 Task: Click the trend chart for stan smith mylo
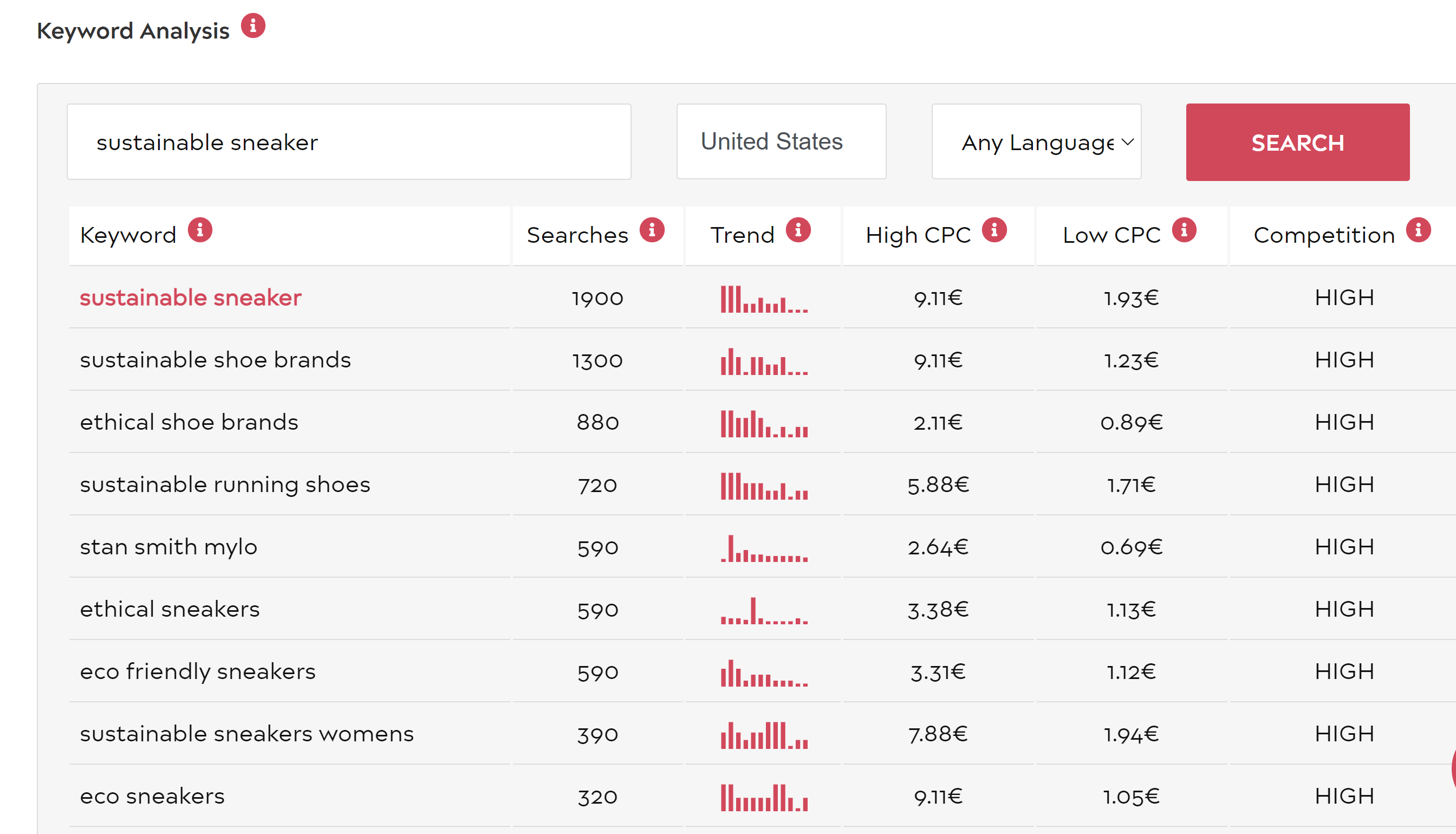point(764,549)
